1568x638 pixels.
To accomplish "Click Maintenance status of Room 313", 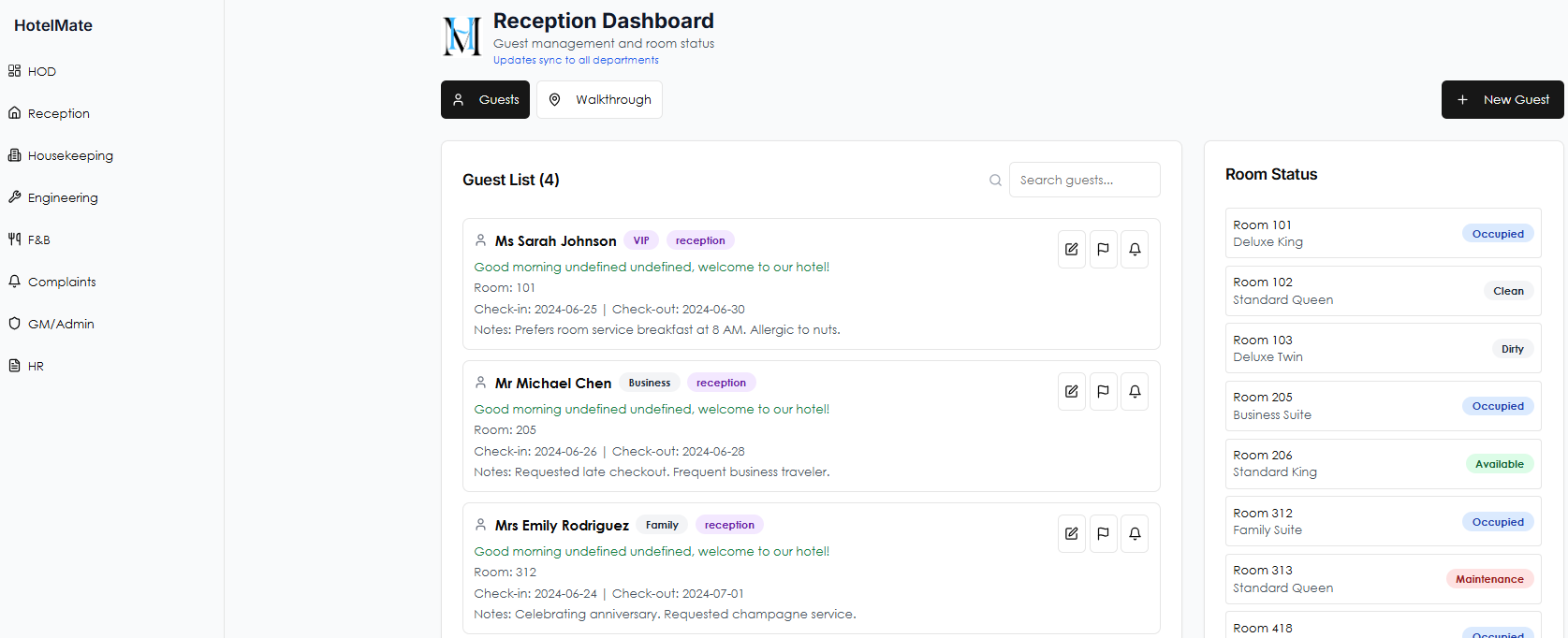I will 1489,579.
